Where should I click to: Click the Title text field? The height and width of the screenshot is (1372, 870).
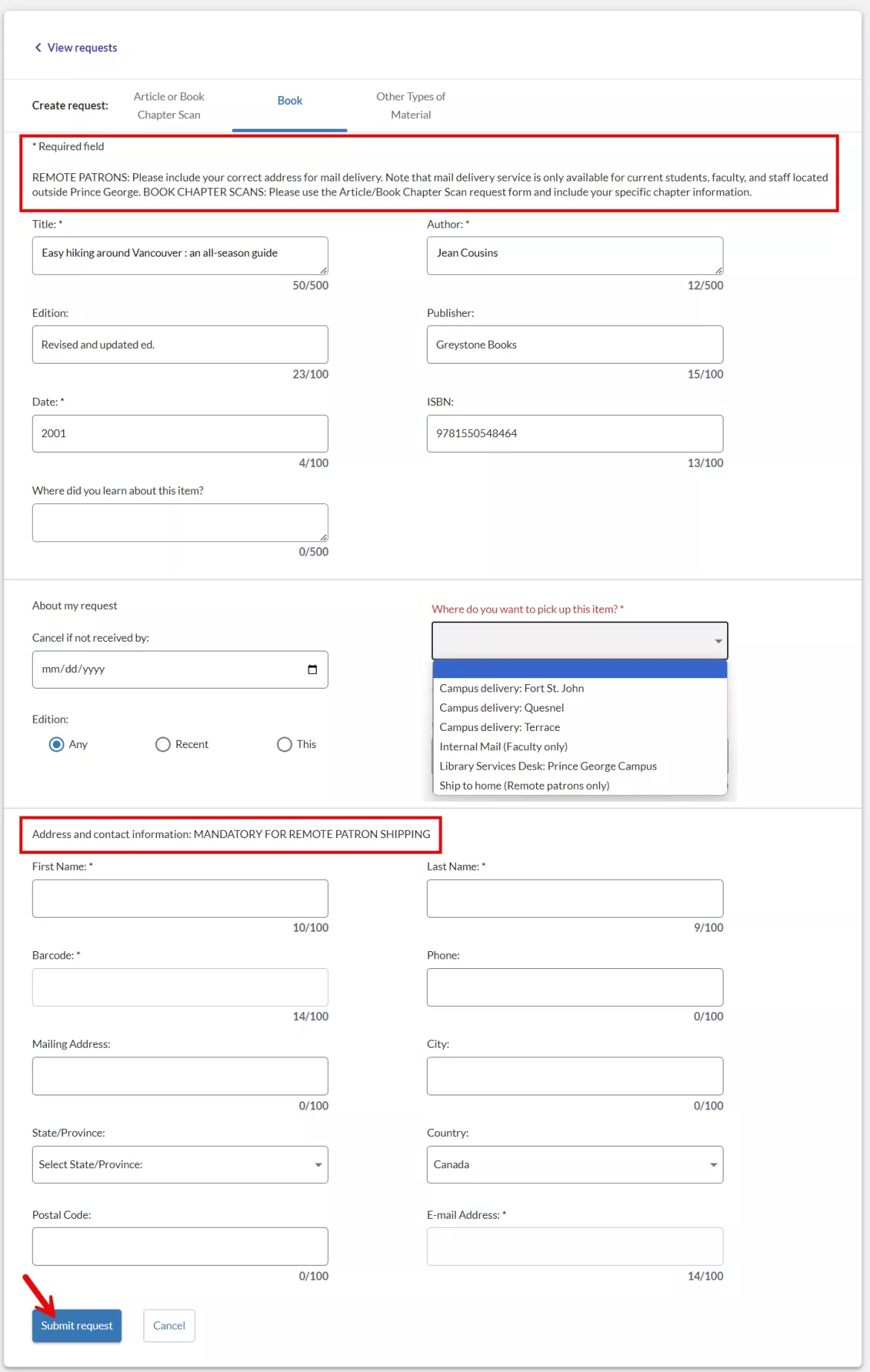click(x=180, y=256)
